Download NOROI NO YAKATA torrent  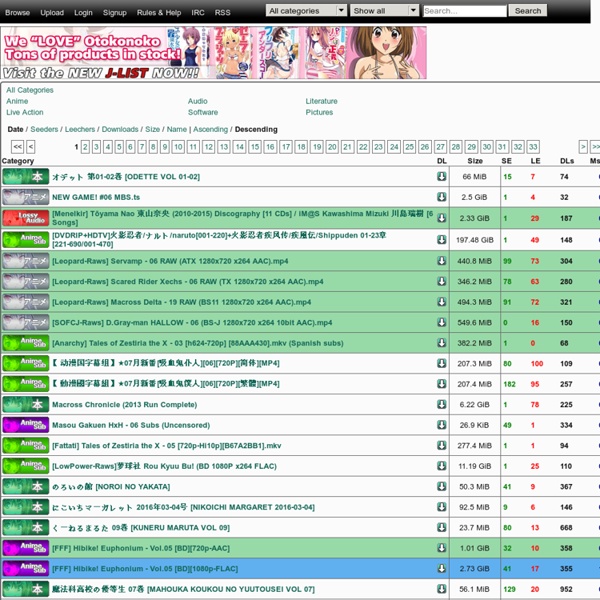pos(442,486)
